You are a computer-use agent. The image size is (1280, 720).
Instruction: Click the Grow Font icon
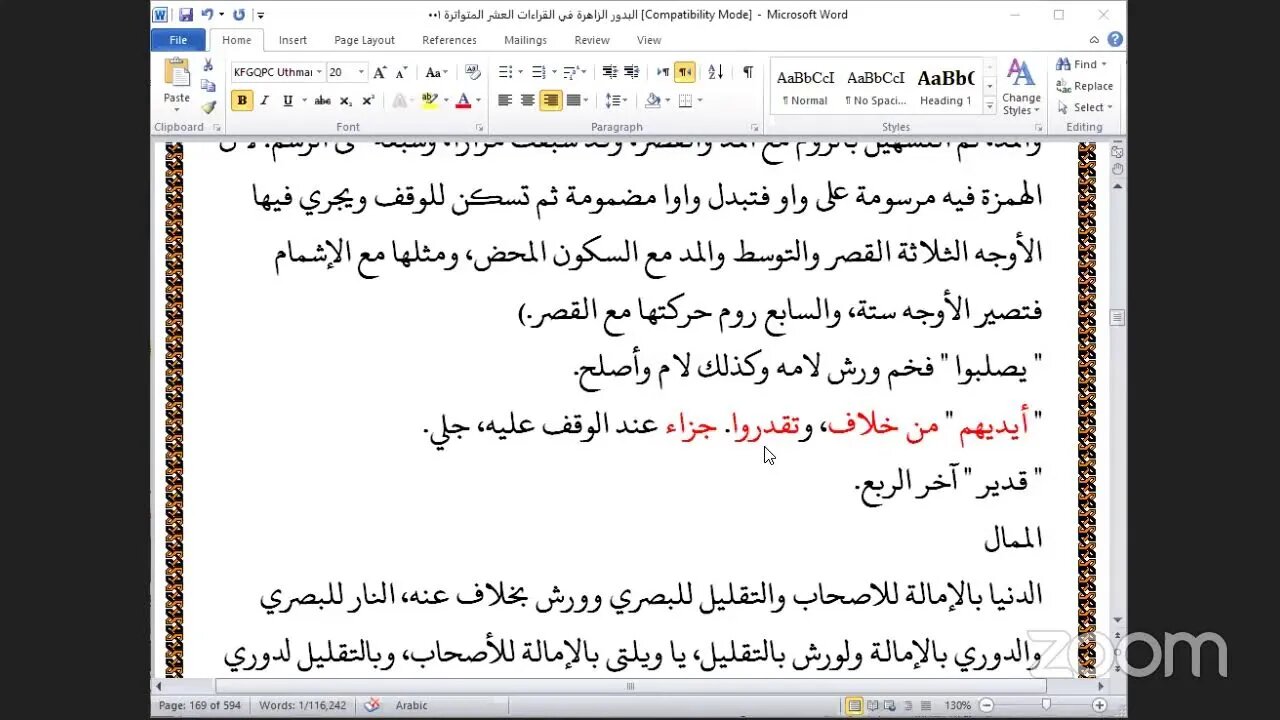(380, 73)
